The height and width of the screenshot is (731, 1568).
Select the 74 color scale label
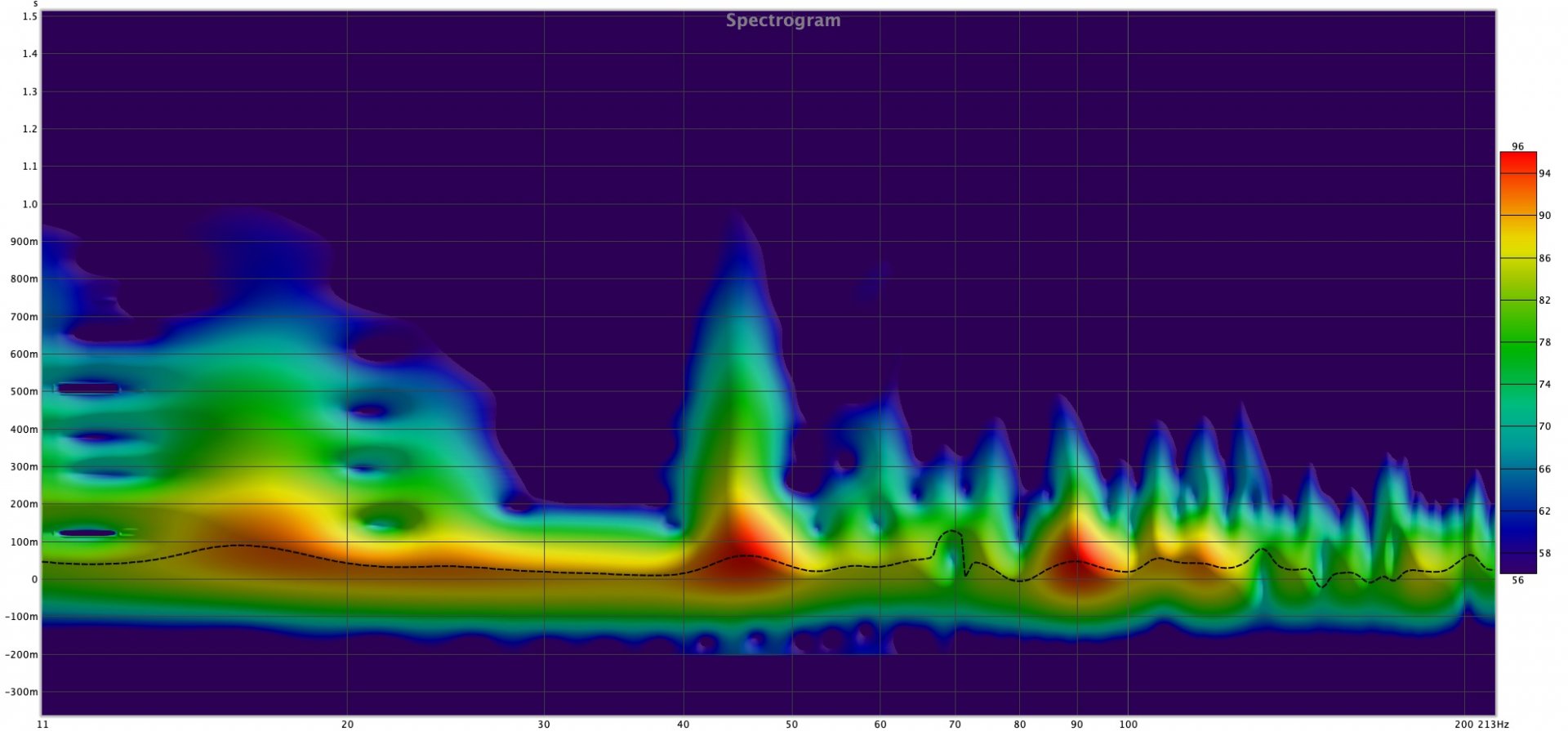click(1544, 385)
